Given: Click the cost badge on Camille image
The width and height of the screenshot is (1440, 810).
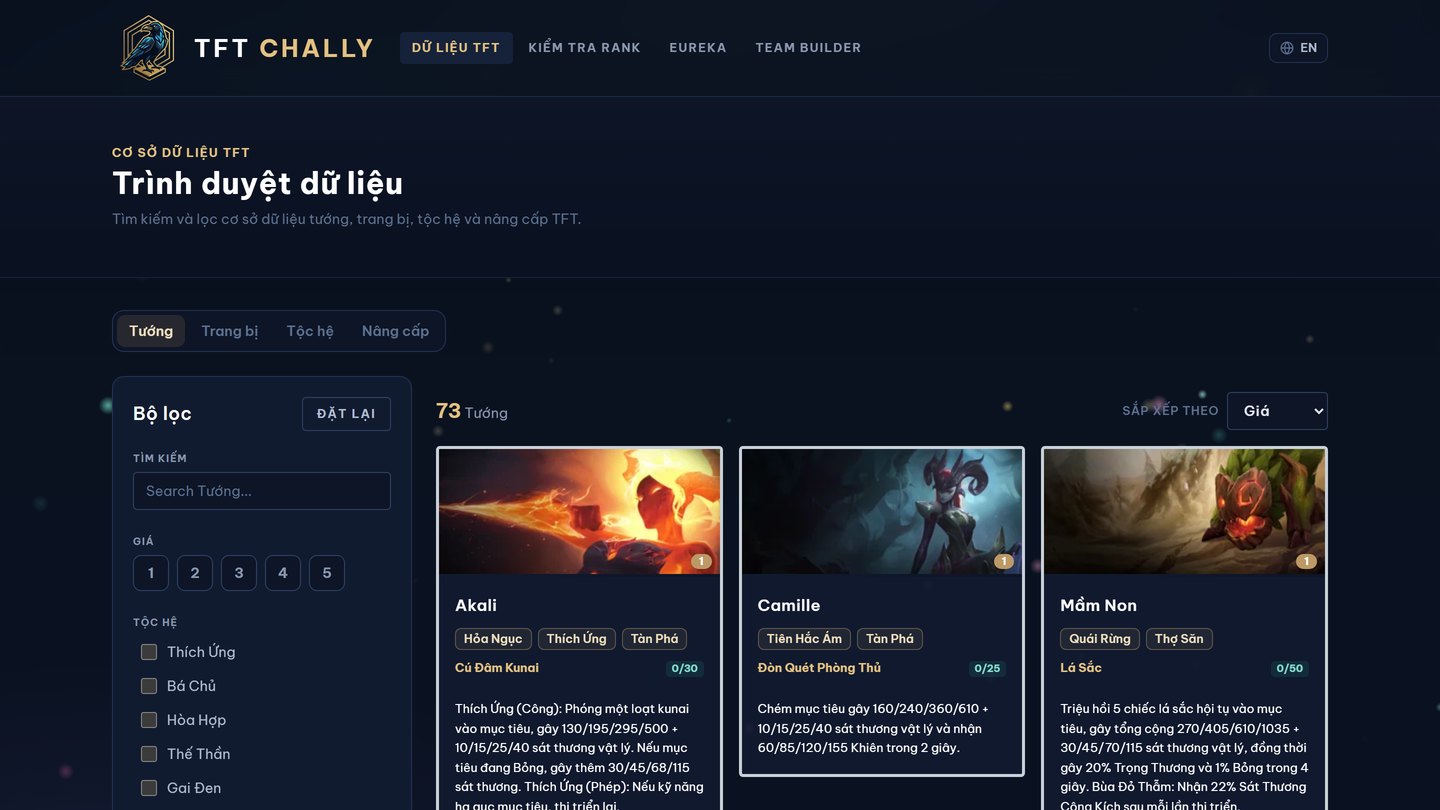Looking at the screenshot, I should (x=1004, y=562).
